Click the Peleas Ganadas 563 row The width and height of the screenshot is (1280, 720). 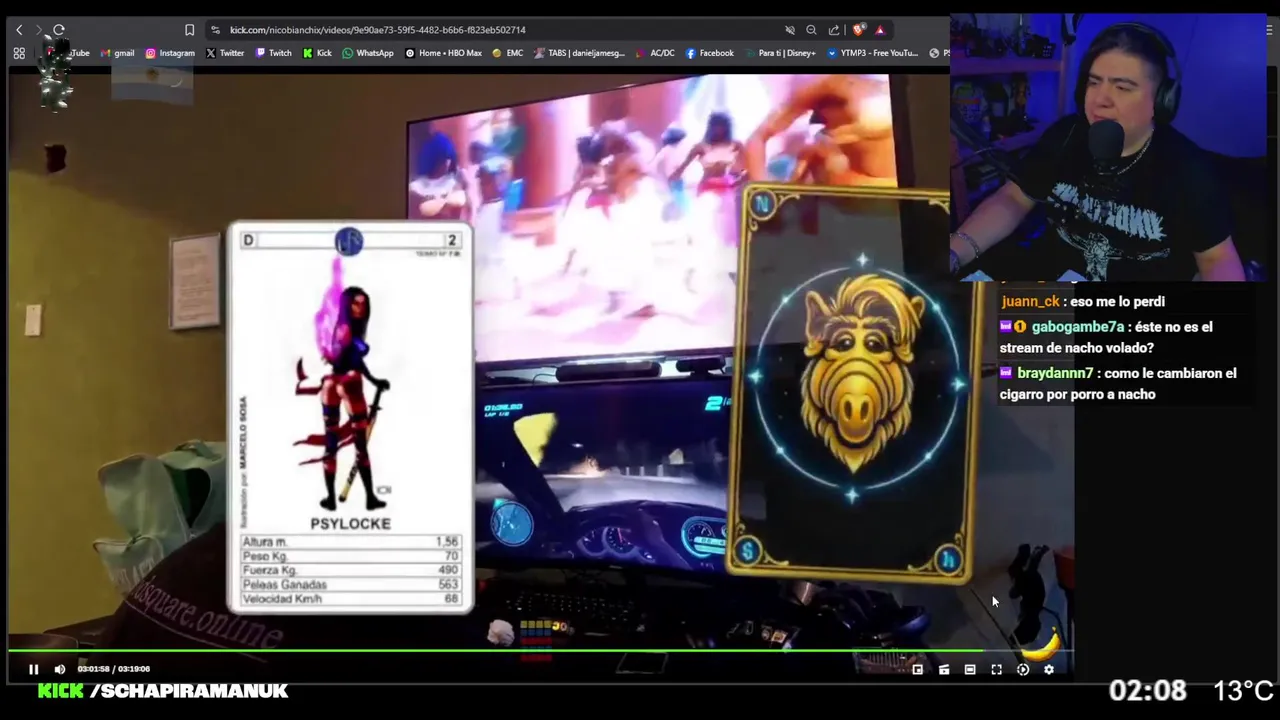[350, 584]
